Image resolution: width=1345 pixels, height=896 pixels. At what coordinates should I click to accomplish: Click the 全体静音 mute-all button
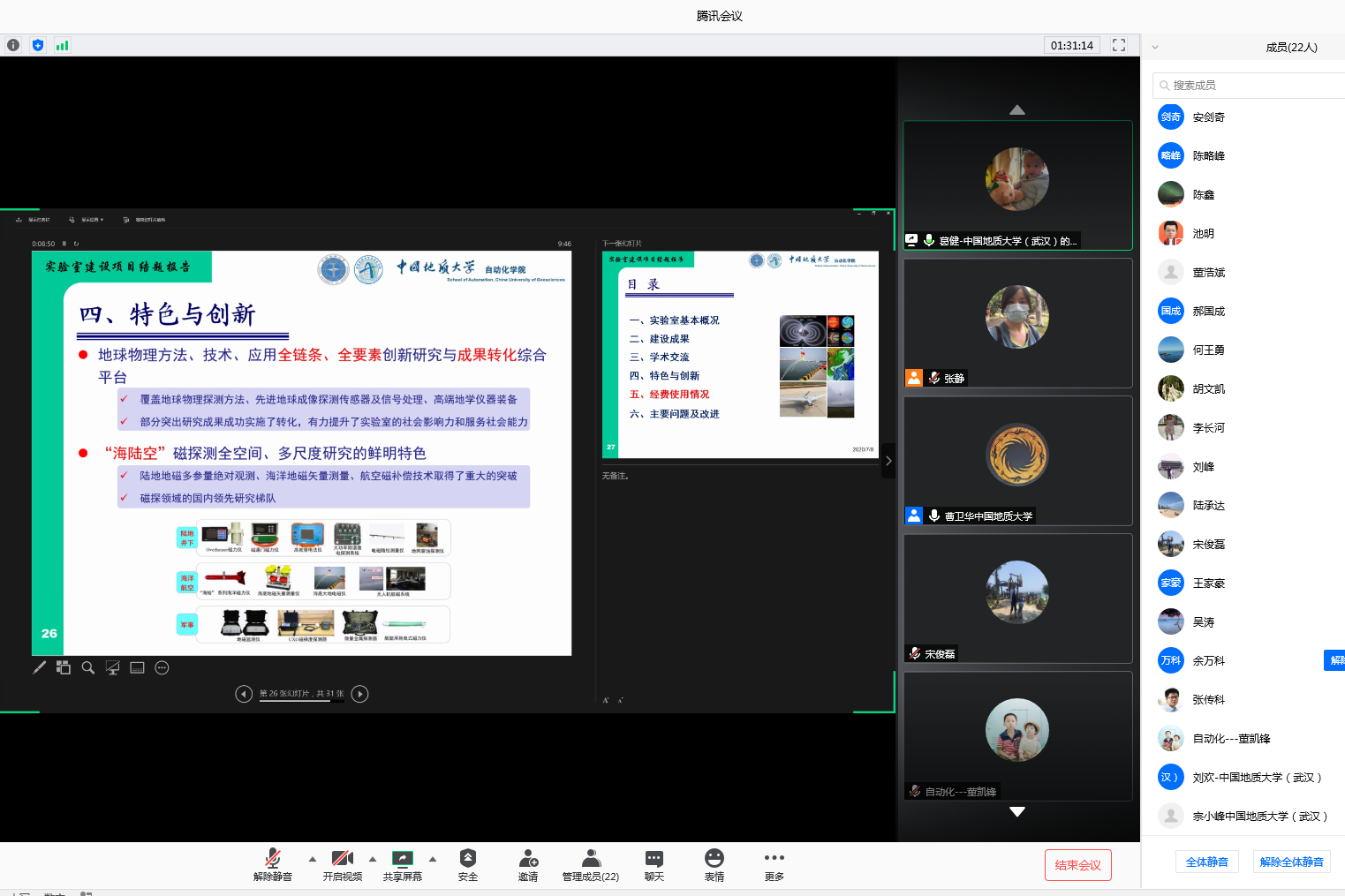tap(1206, 862)
